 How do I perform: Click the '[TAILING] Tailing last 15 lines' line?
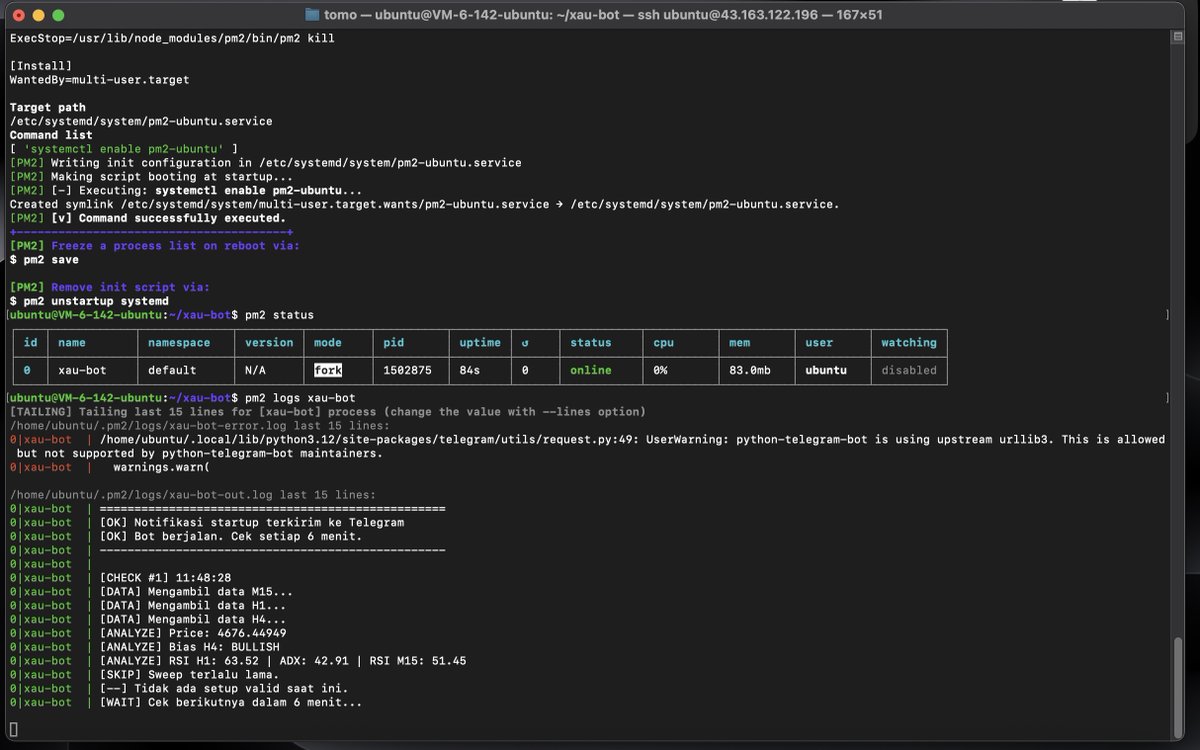click(327, 412)
